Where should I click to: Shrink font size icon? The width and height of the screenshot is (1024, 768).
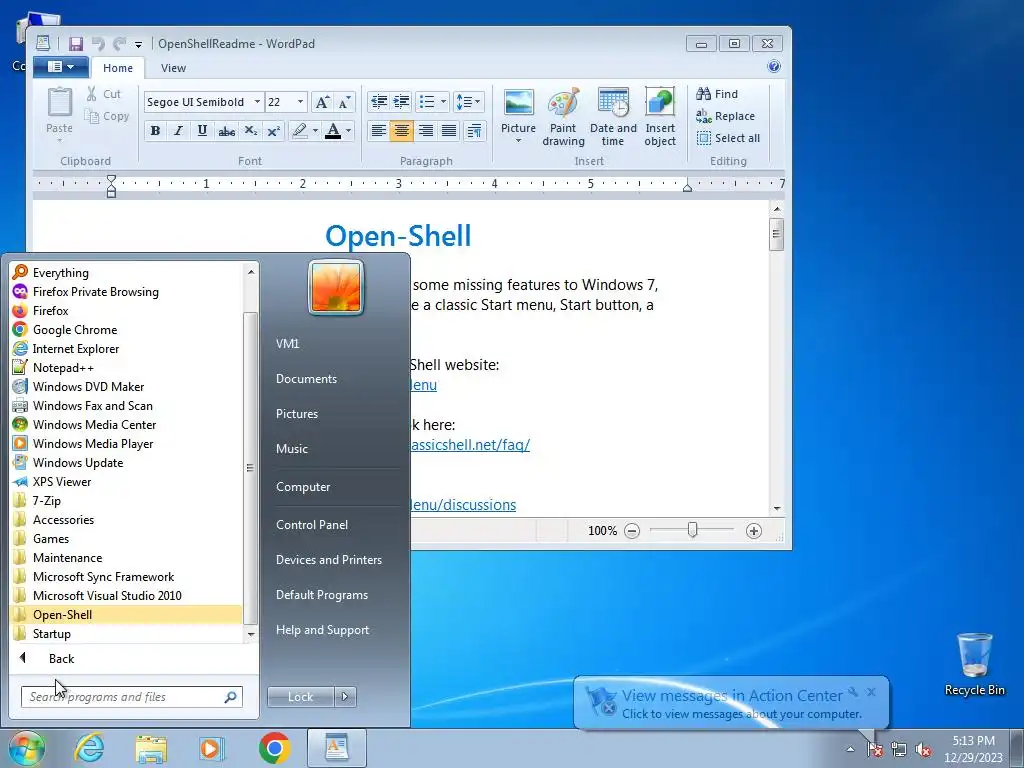[345, 102]
